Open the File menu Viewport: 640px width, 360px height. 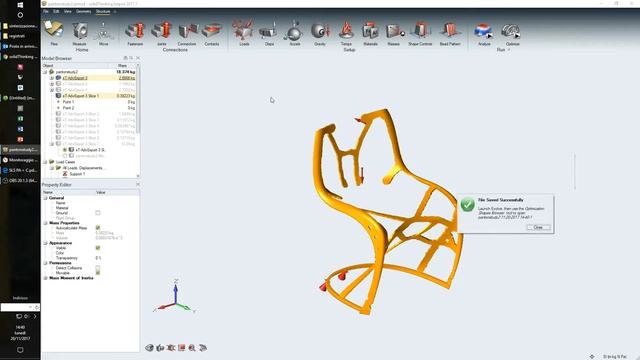point(46,11)
